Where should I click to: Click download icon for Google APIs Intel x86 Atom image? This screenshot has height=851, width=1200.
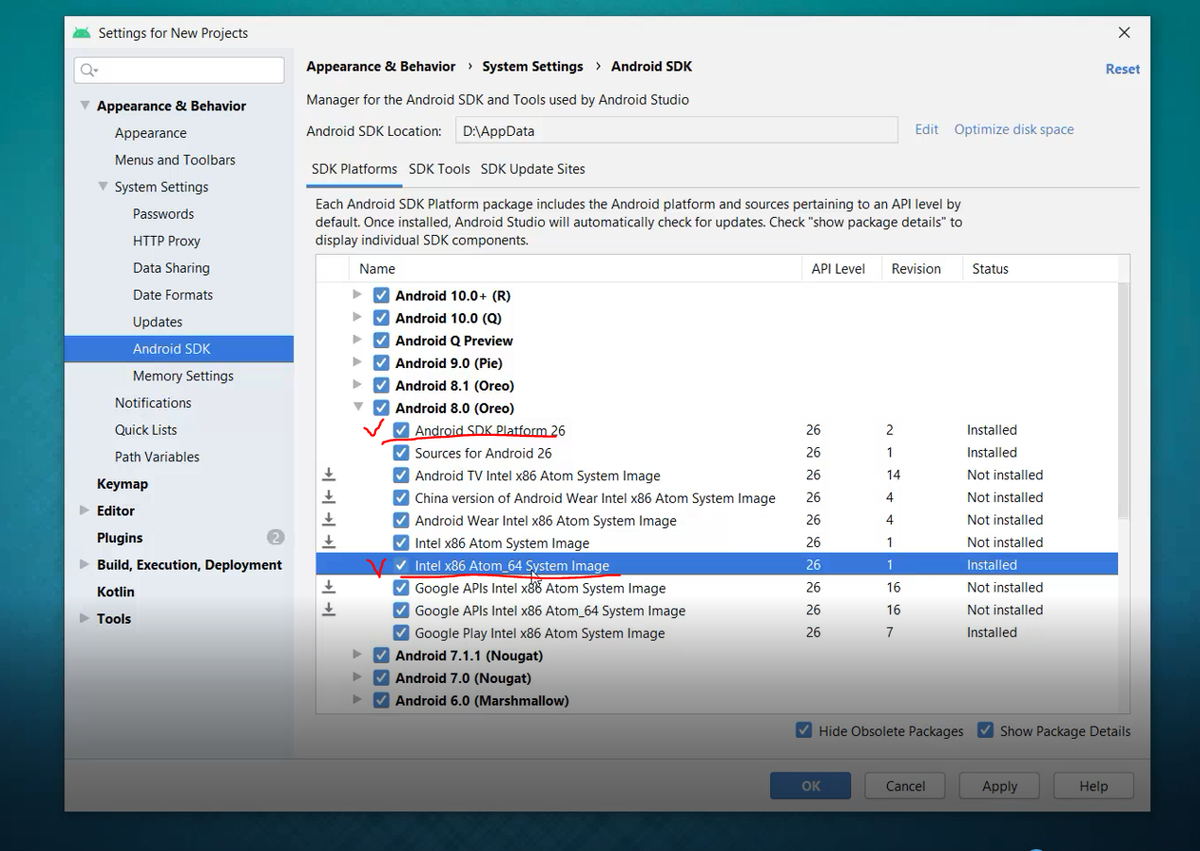[329, 588]
